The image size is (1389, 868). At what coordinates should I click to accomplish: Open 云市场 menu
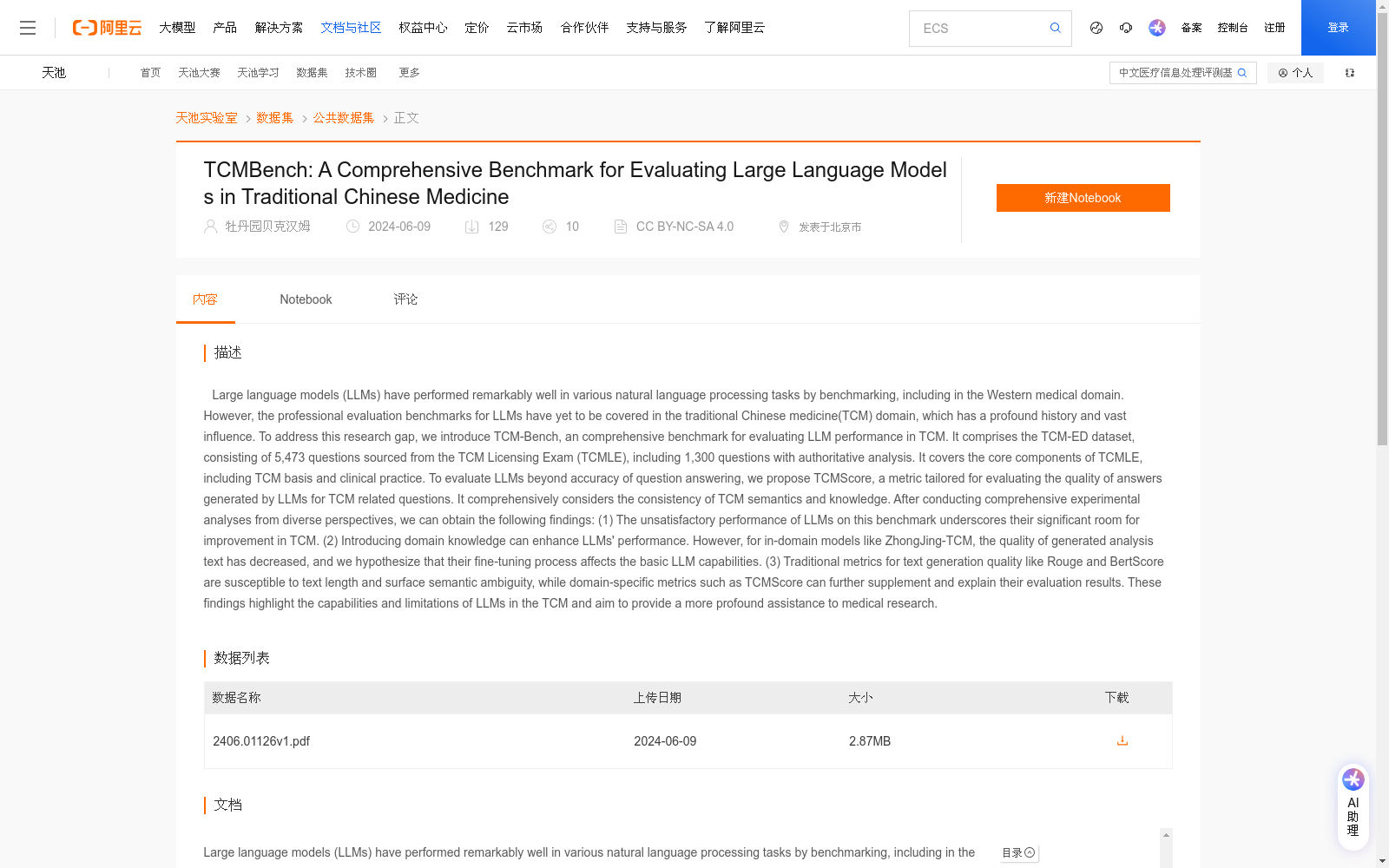coord(524,28)
